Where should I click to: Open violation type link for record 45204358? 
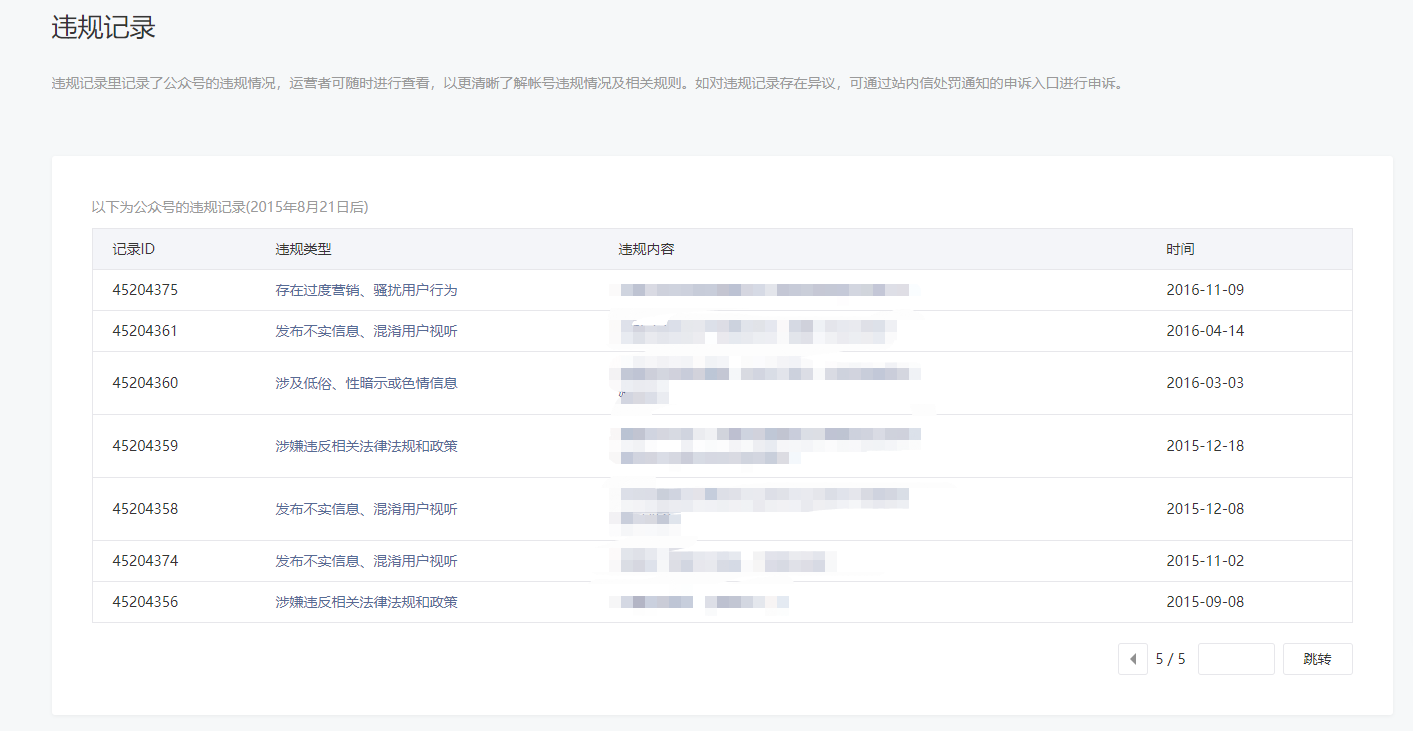click(366, 509)
